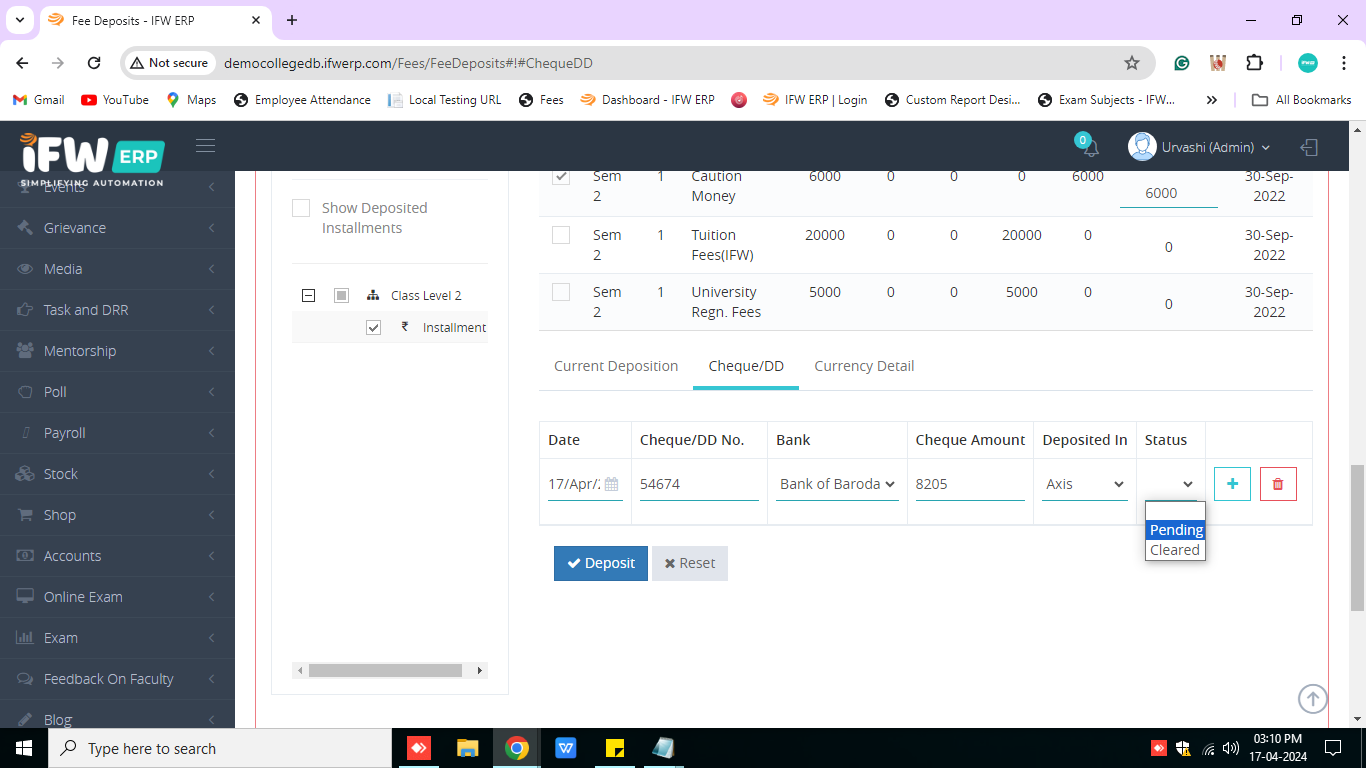Image resolution: width=1366 pixels, height=768 pixels.
Task: Click the Exam bar chart icon
Action: [x=26, y=638]
